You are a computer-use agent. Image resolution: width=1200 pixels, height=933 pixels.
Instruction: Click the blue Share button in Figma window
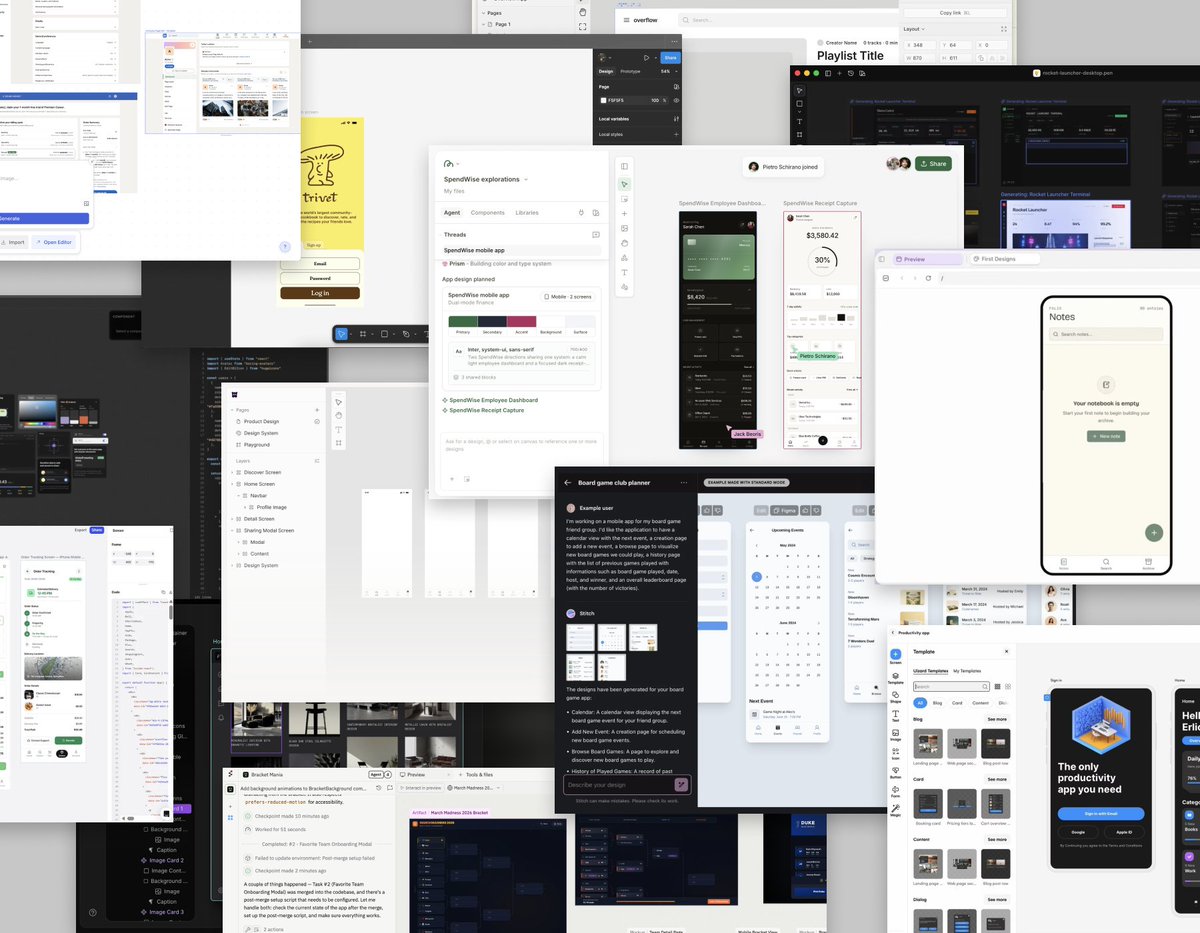pos(670,57)
